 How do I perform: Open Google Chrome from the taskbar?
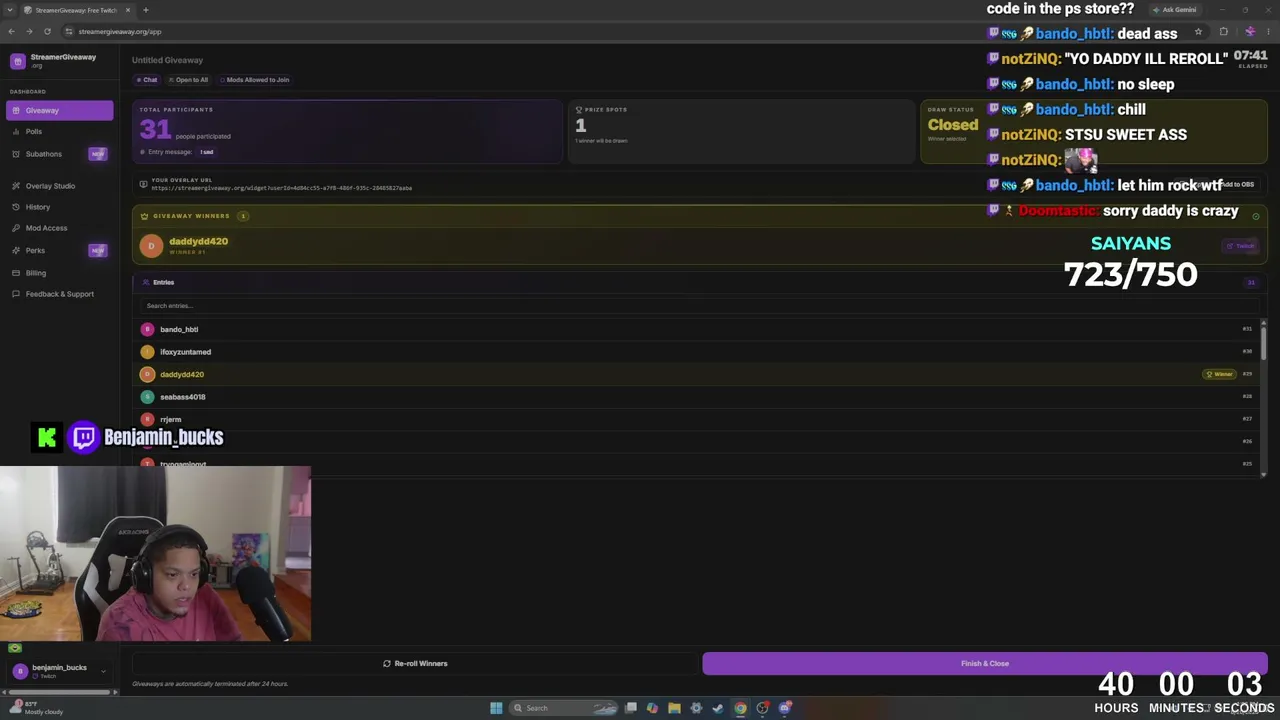pyautogui.click(x=740, y=708)
